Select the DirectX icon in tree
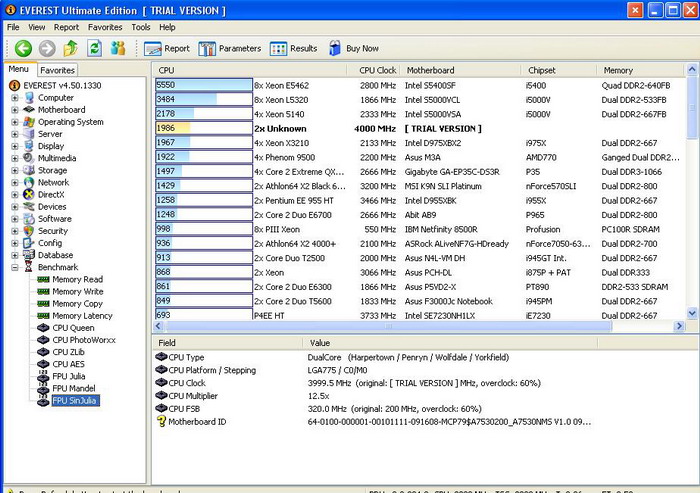700x493 pixels. (x=29, y=195)
